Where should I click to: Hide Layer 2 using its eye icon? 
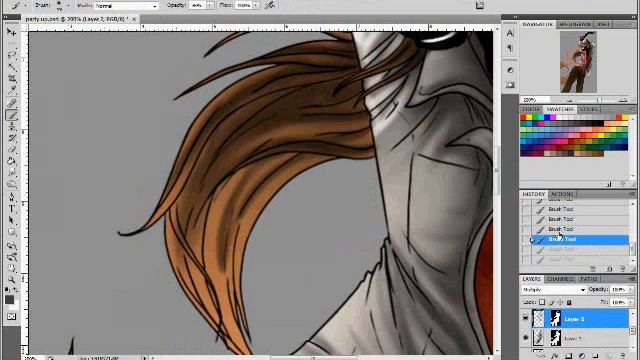(525, 318)
